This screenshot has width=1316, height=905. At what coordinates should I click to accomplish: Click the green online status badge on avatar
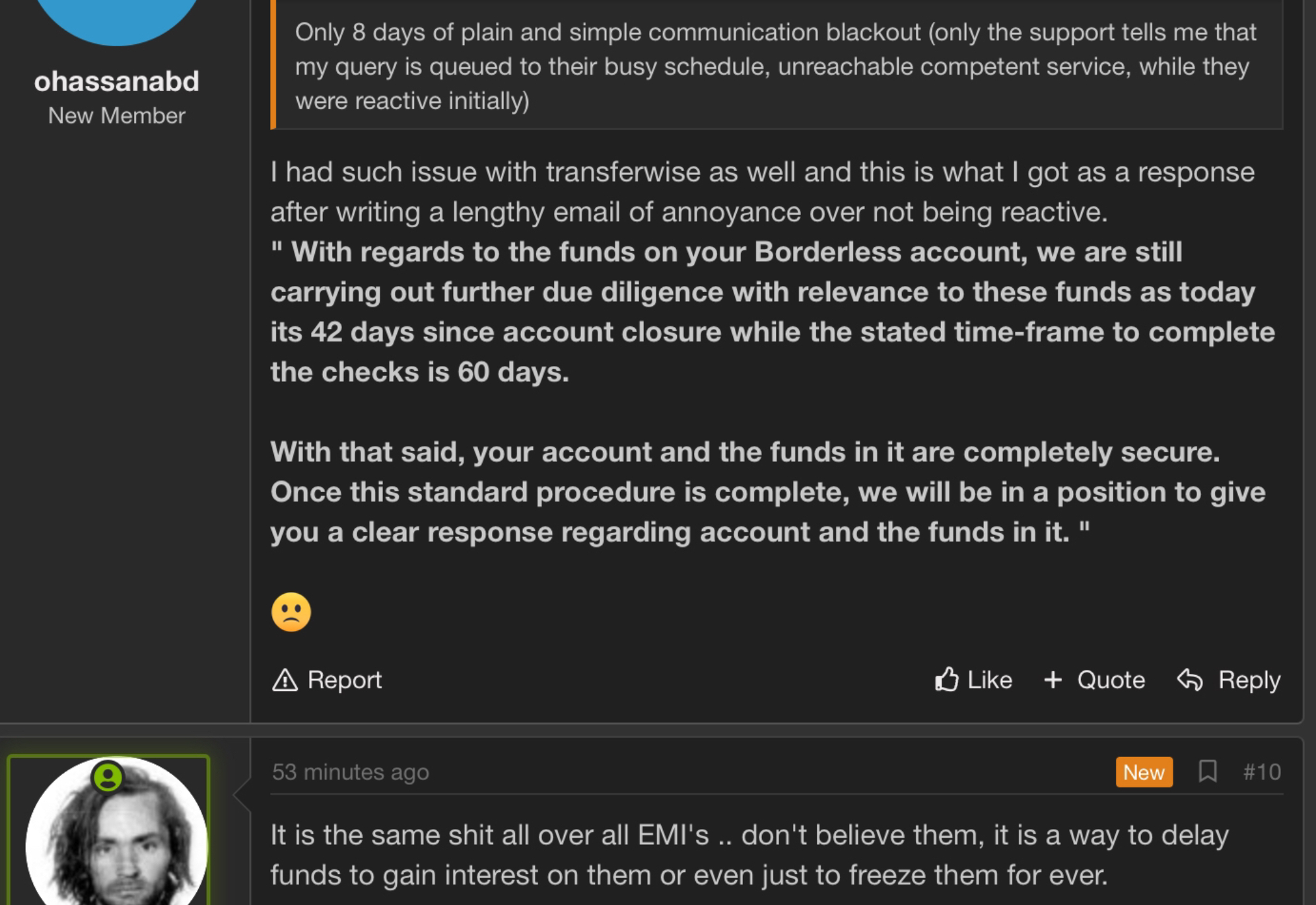click(x=108, y=777)
